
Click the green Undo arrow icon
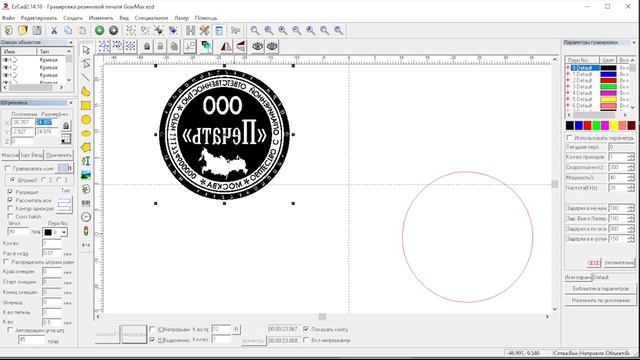(99, 30)
